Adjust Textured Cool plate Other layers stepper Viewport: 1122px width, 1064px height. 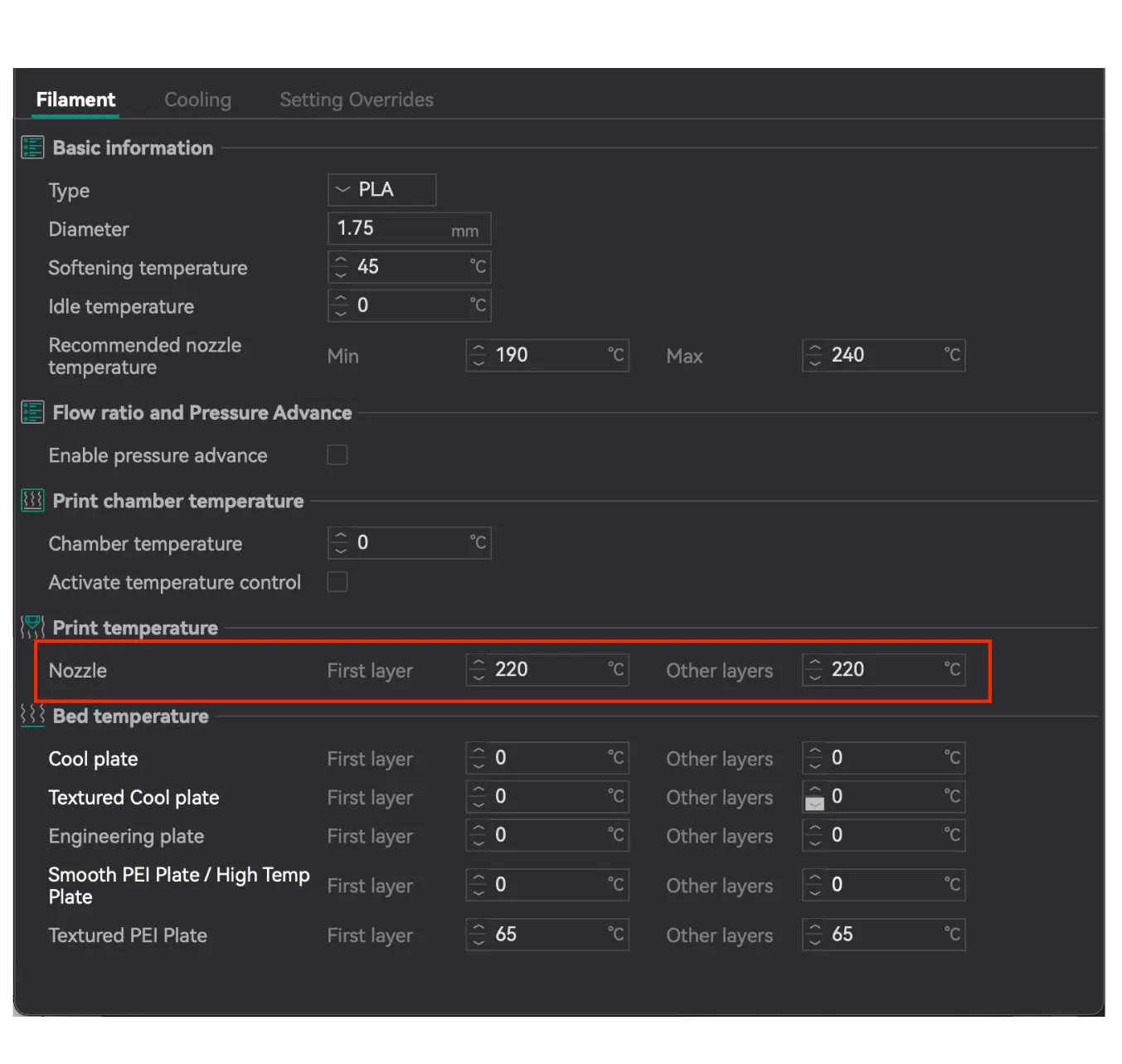coord(814,797)
